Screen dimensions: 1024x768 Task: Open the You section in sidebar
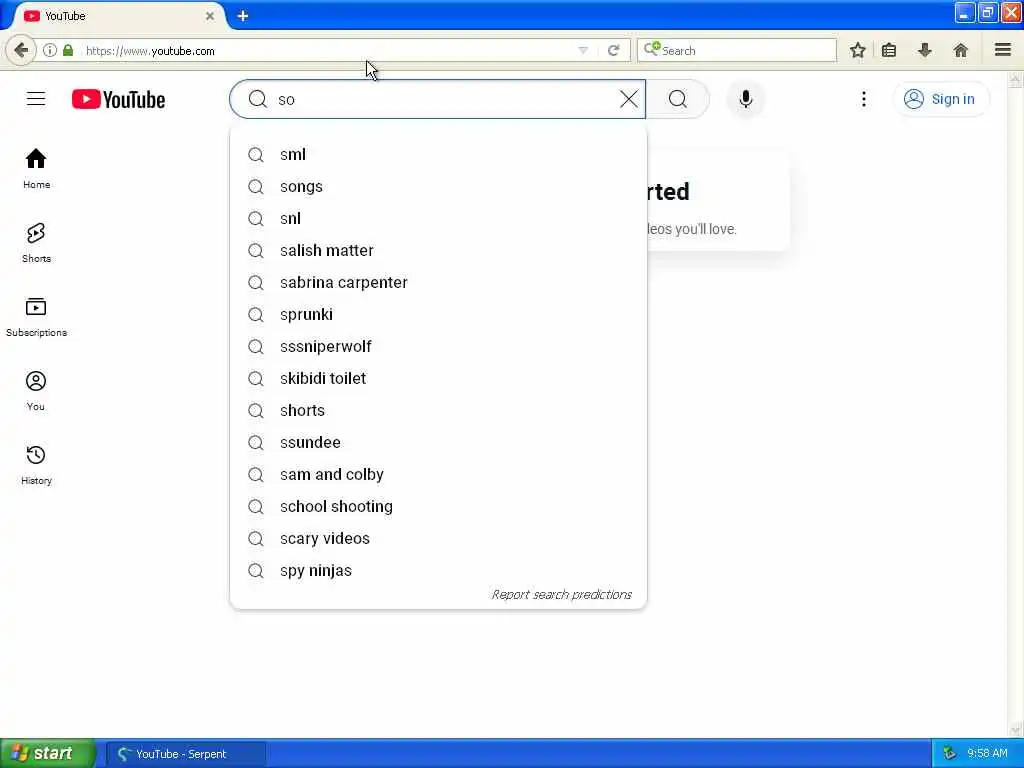(36, 391)
